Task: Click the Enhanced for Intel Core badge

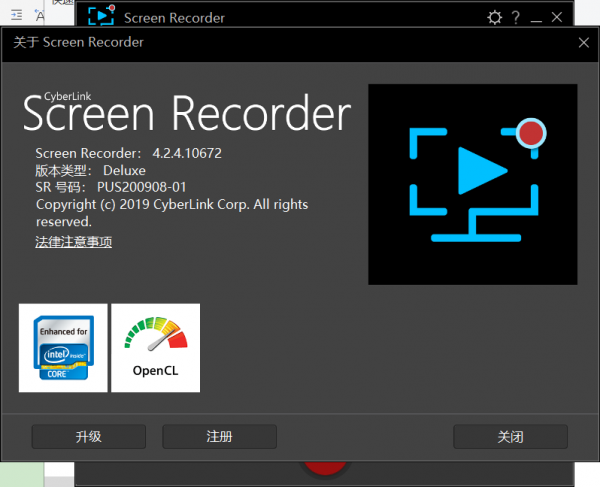Action: 63,348
